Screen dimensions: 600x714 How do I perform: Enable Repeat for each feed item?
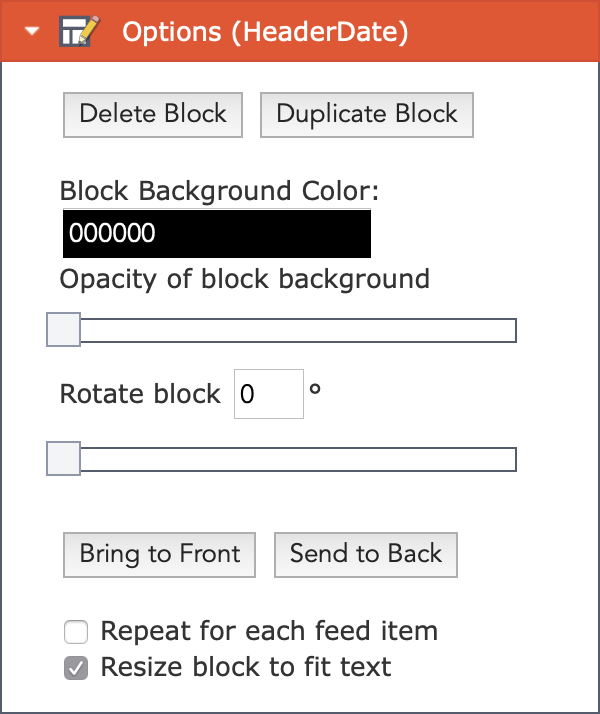pos(76,632)
